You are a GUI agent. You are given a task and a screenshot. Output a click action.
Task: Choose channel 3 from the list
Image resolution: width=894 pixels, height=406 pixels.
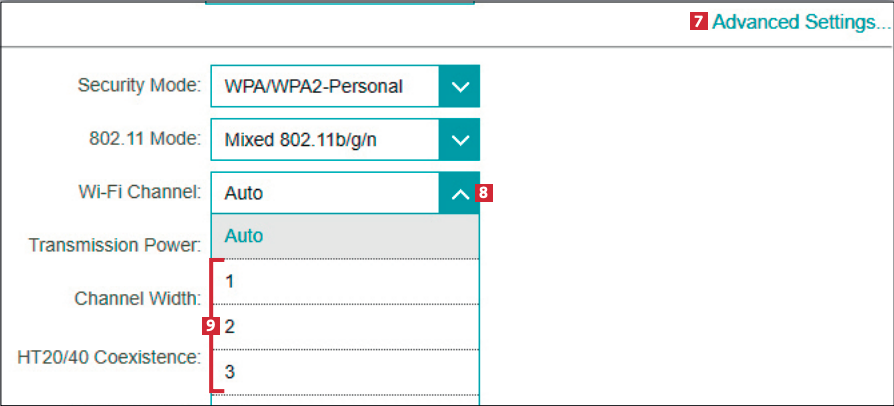pos(345,372)
